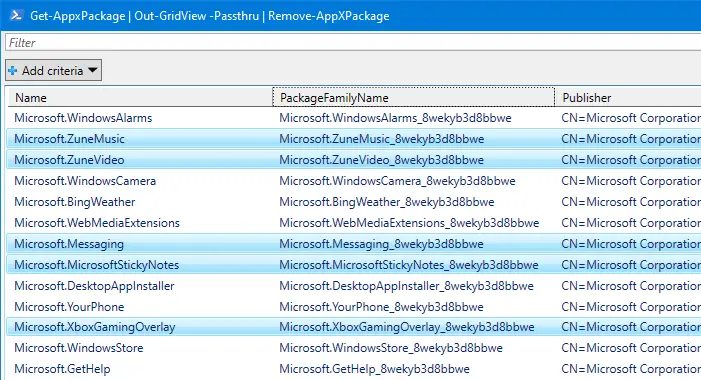Sort by the PackageFamilyName column header
Screen dimensions: 701x380
pos(414,97)
